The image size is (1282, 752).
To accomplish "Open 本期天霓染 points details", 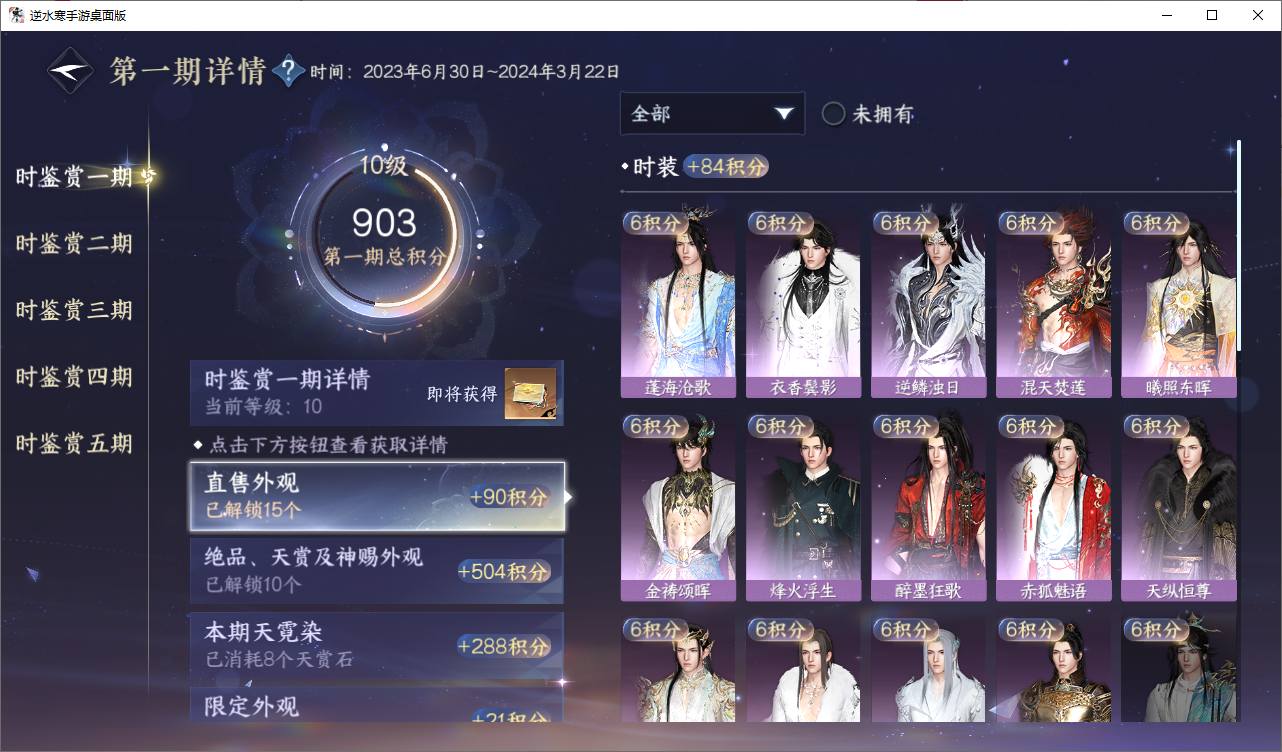I will point(377,645).
